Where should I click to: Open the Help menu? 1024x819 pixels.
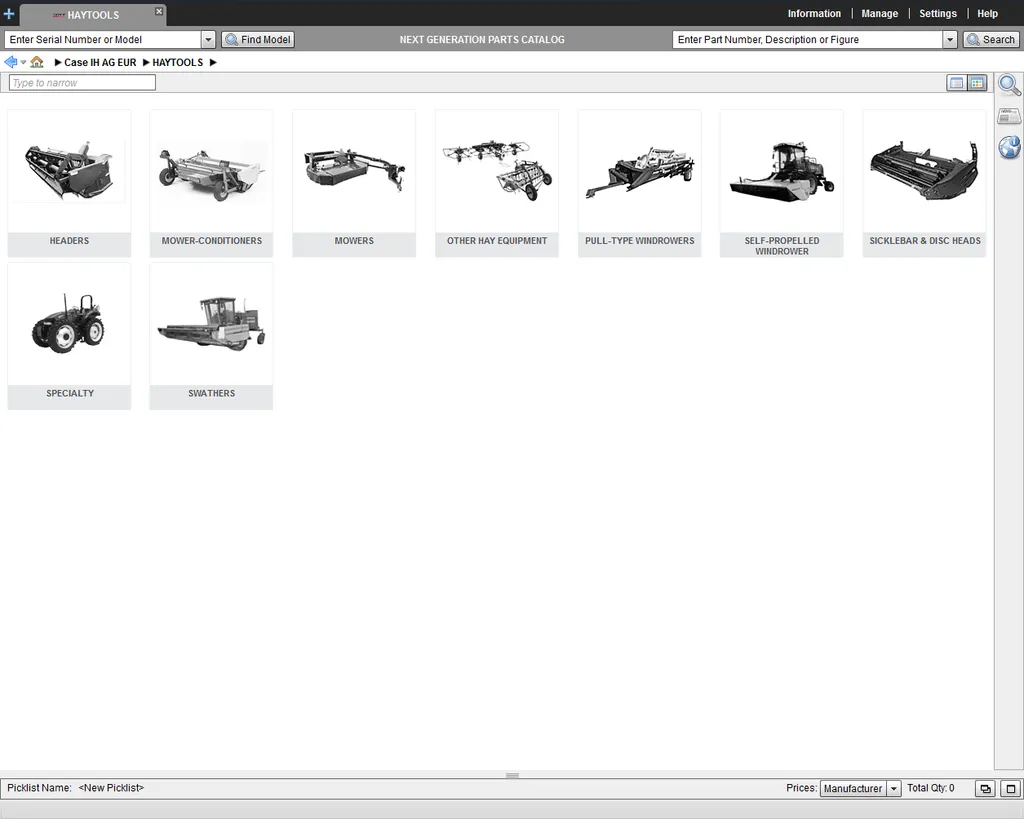(x=987, y=13)
